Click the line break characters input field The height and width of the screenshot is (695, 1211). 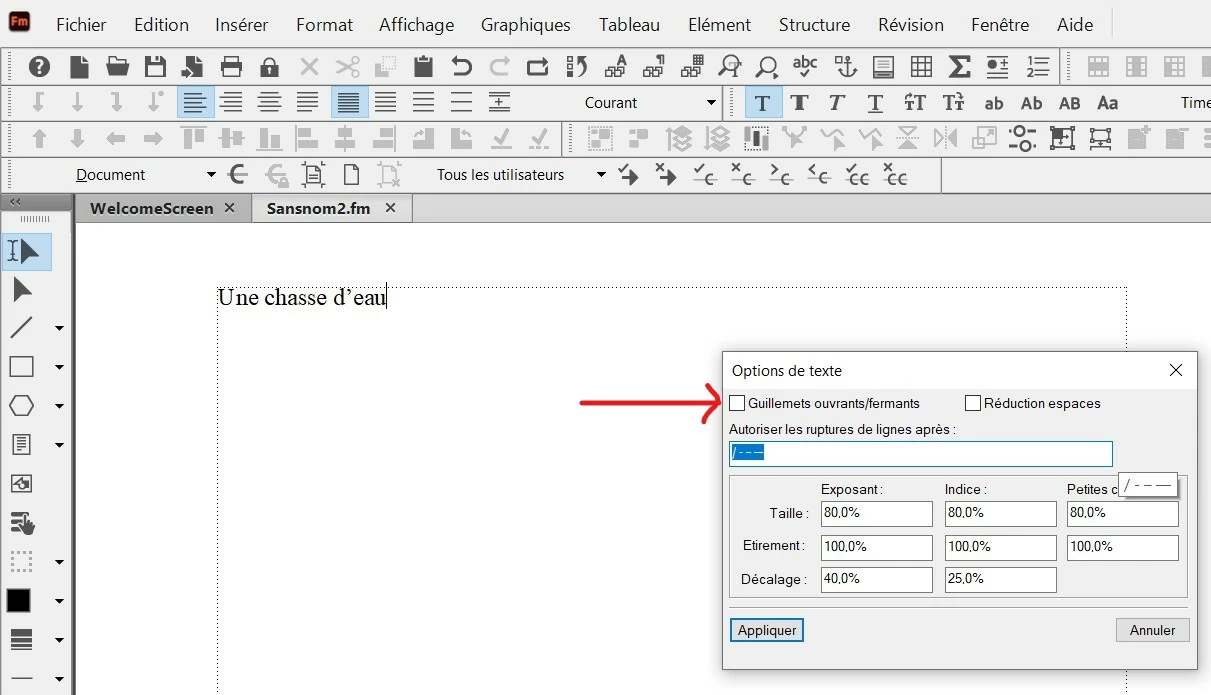(921, 453)
